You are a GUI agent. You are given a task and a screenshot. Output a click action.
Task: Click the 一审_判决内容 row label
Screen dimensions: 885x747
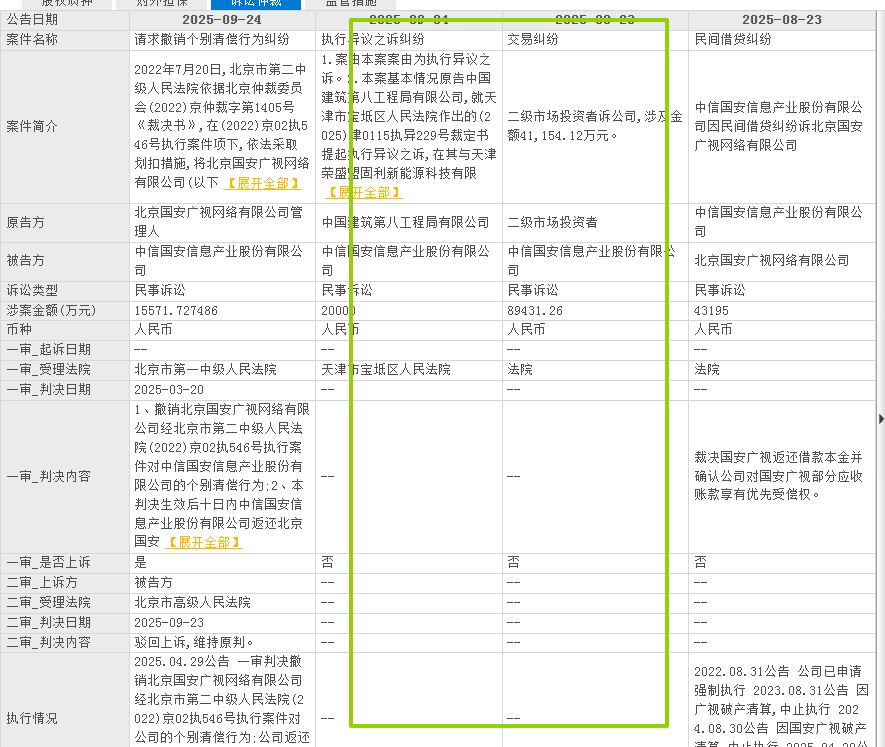[x=49, y=477]
